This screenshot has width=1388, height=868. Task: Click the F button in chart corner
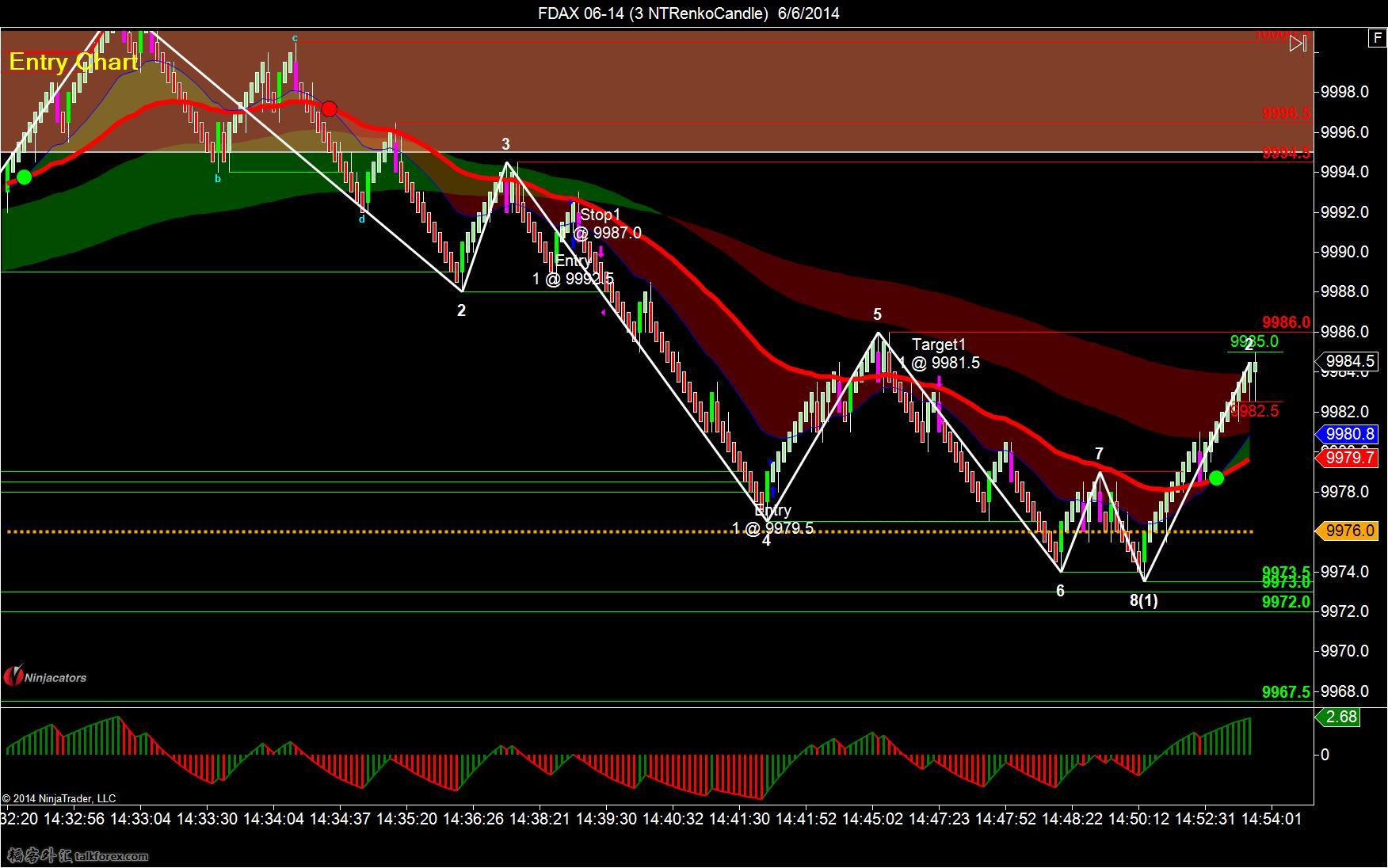1377,37
